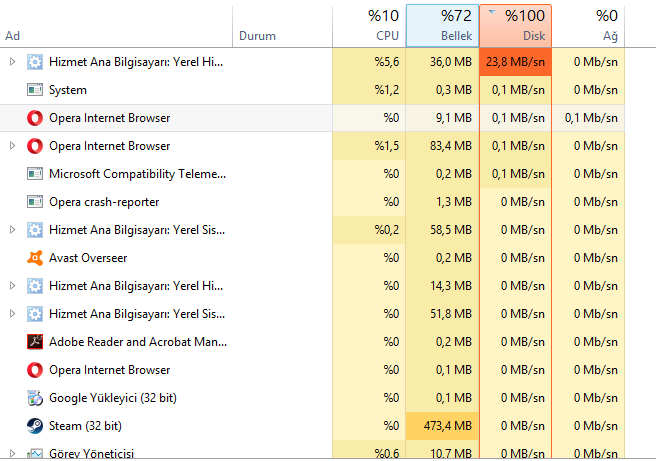Viewport: 656px width, 461px height.
Task: Expand the service host using 58,5 MB memory
Action: coord(13,230)
